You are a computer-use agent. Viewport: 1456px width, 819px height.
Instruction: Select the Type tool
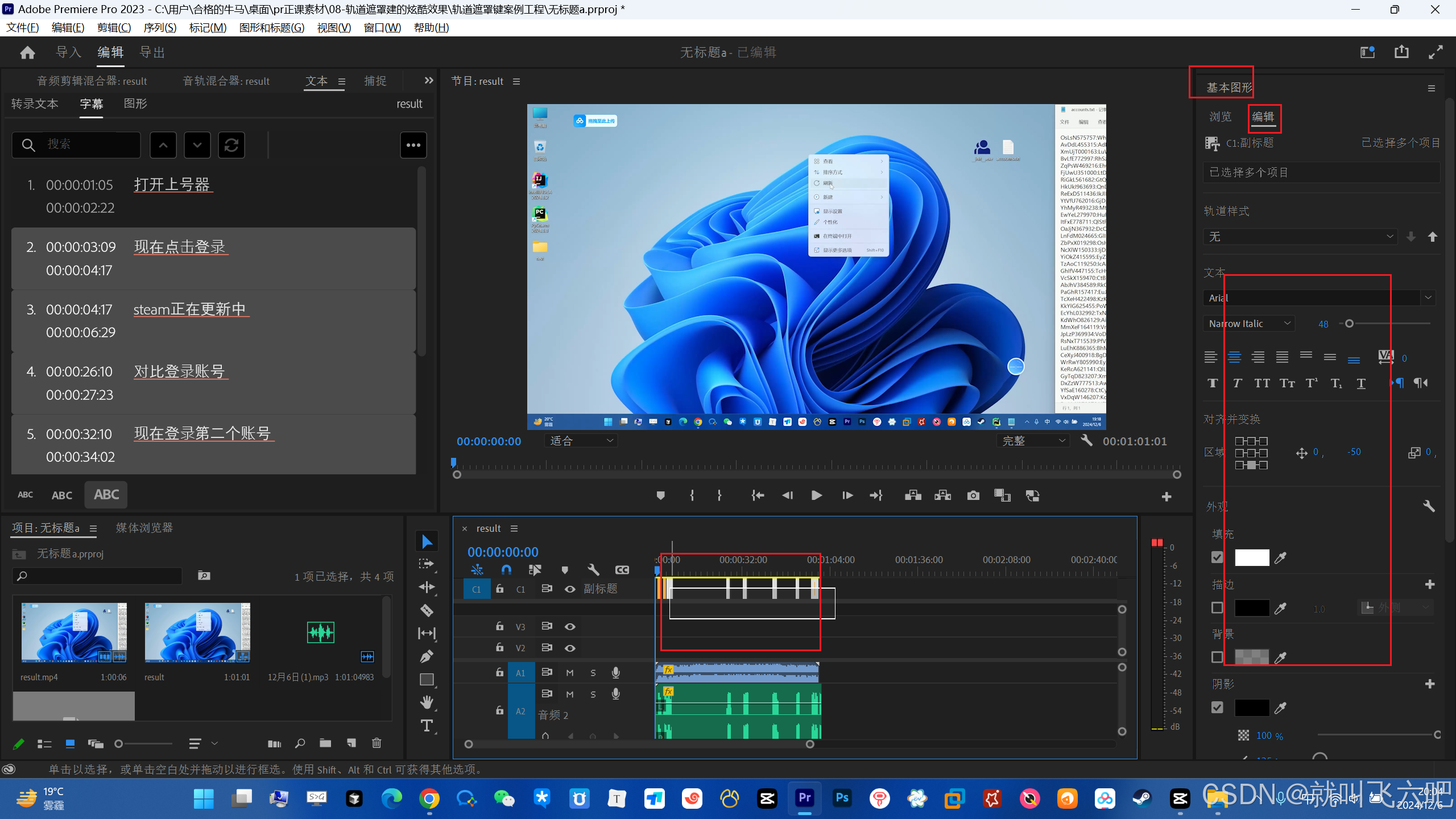click(x=427, y=726)
